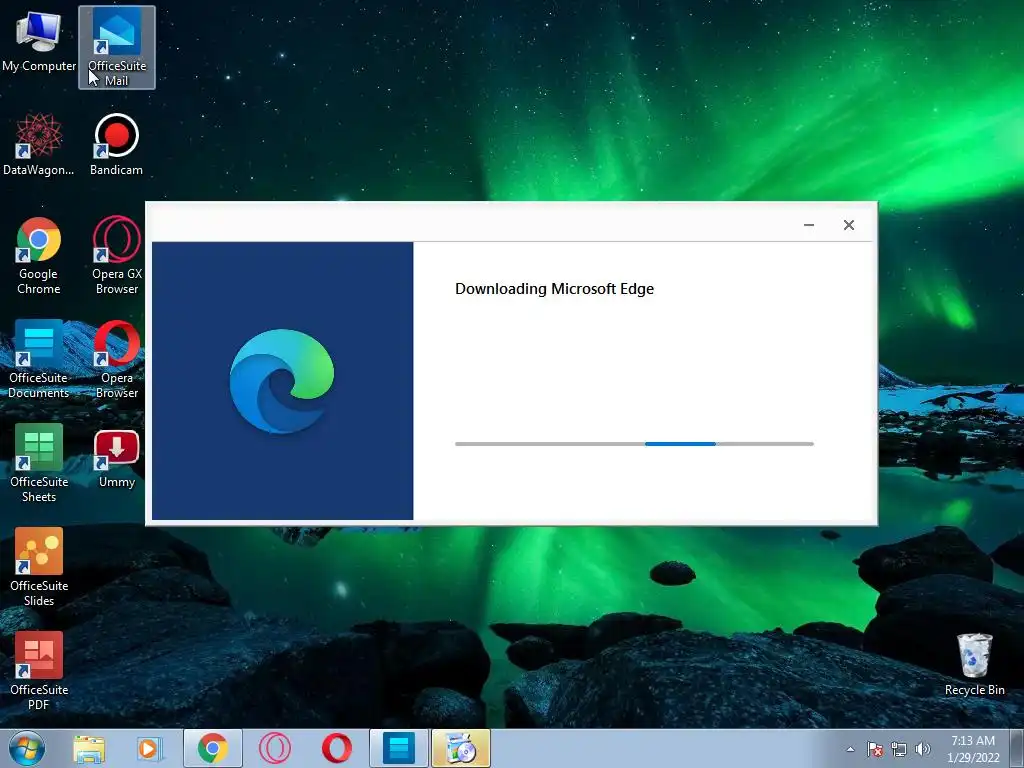Close the Microsoft Edge installer window
Screen dimensions: 1024x768
(x=848, y=225)
